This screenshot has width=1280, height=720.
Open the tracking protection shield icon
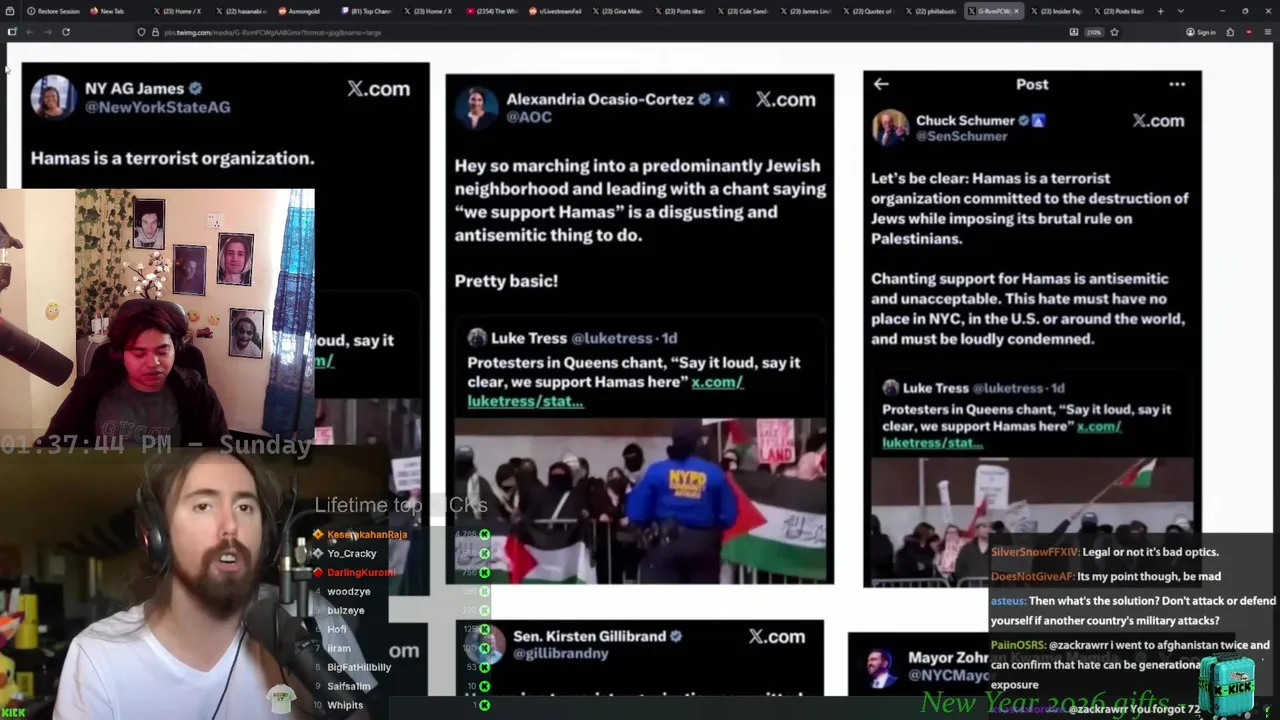coord(141,32)
